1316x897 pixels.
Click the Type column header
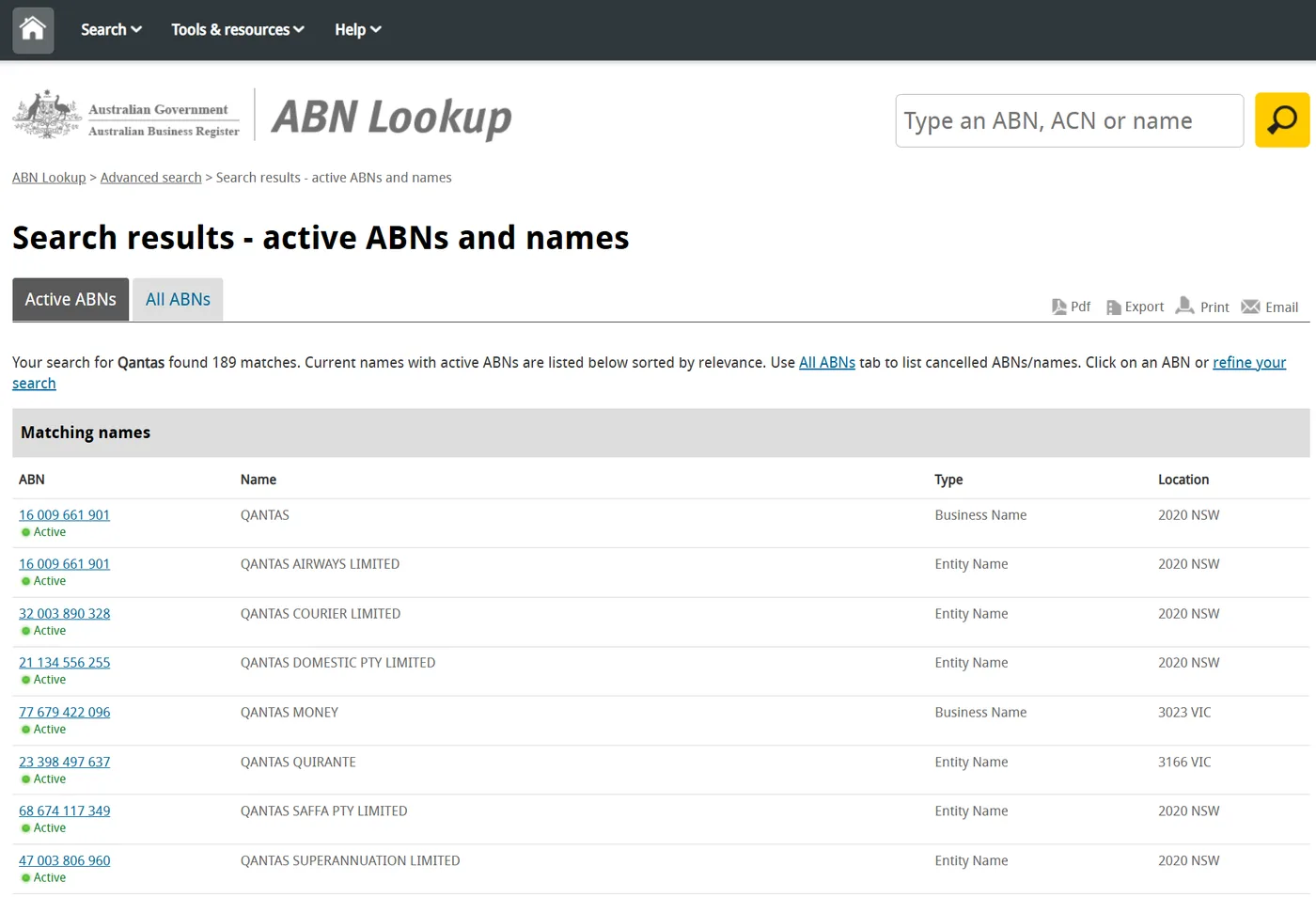click(x=948, y=480)
